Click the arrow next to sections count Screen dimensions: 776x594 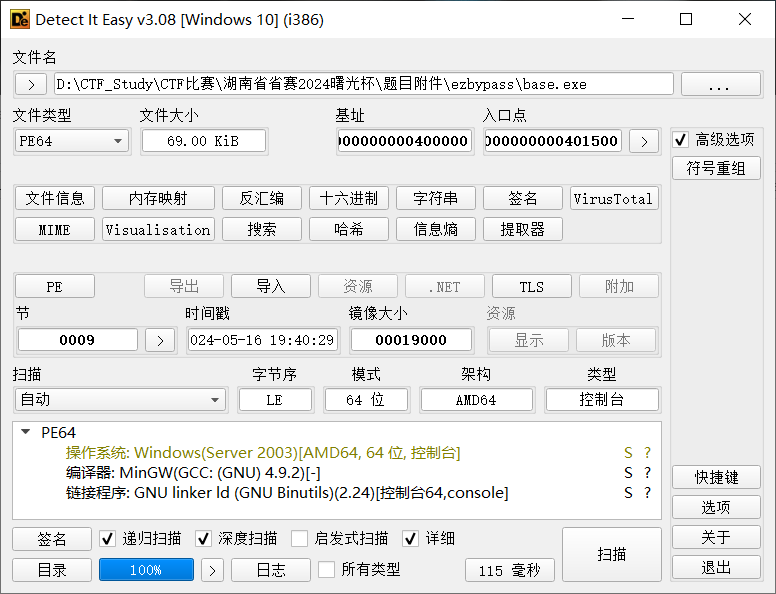click(x=160, y=341)
